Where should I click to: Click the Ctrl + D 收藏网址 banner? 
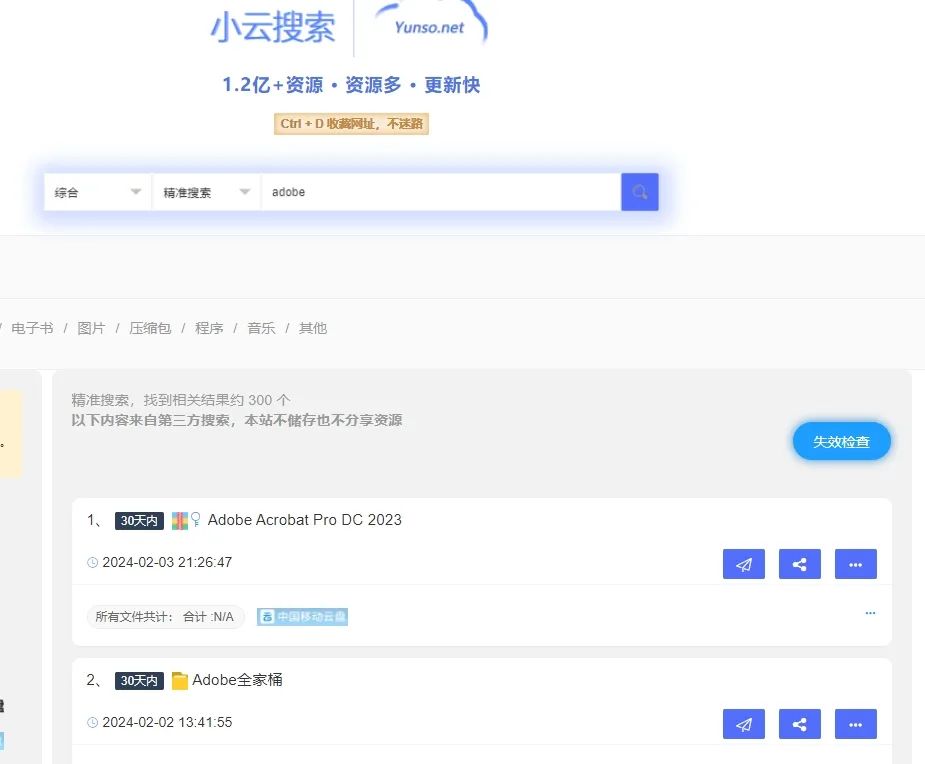351,124
